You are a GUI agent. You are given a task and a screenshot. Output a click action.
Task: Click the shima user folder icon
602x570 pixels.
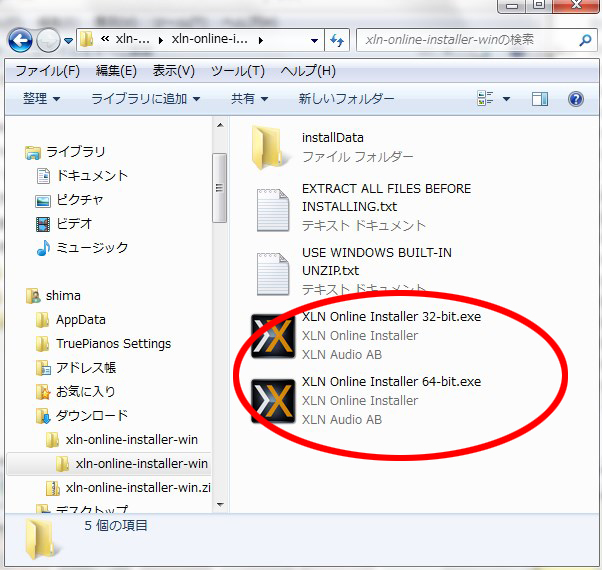33,296
